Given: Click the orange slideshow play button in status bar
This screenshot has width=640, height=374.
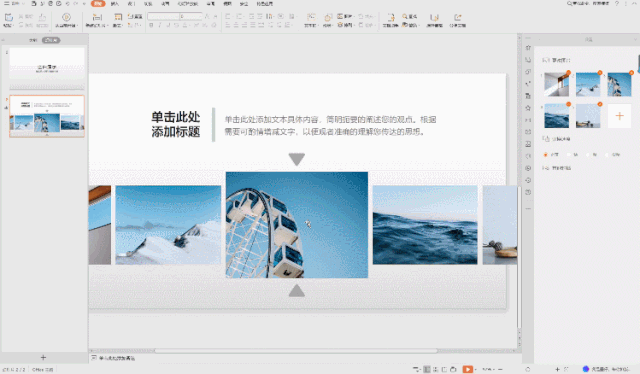Looking at the screenshot, I should click(467, 369).
